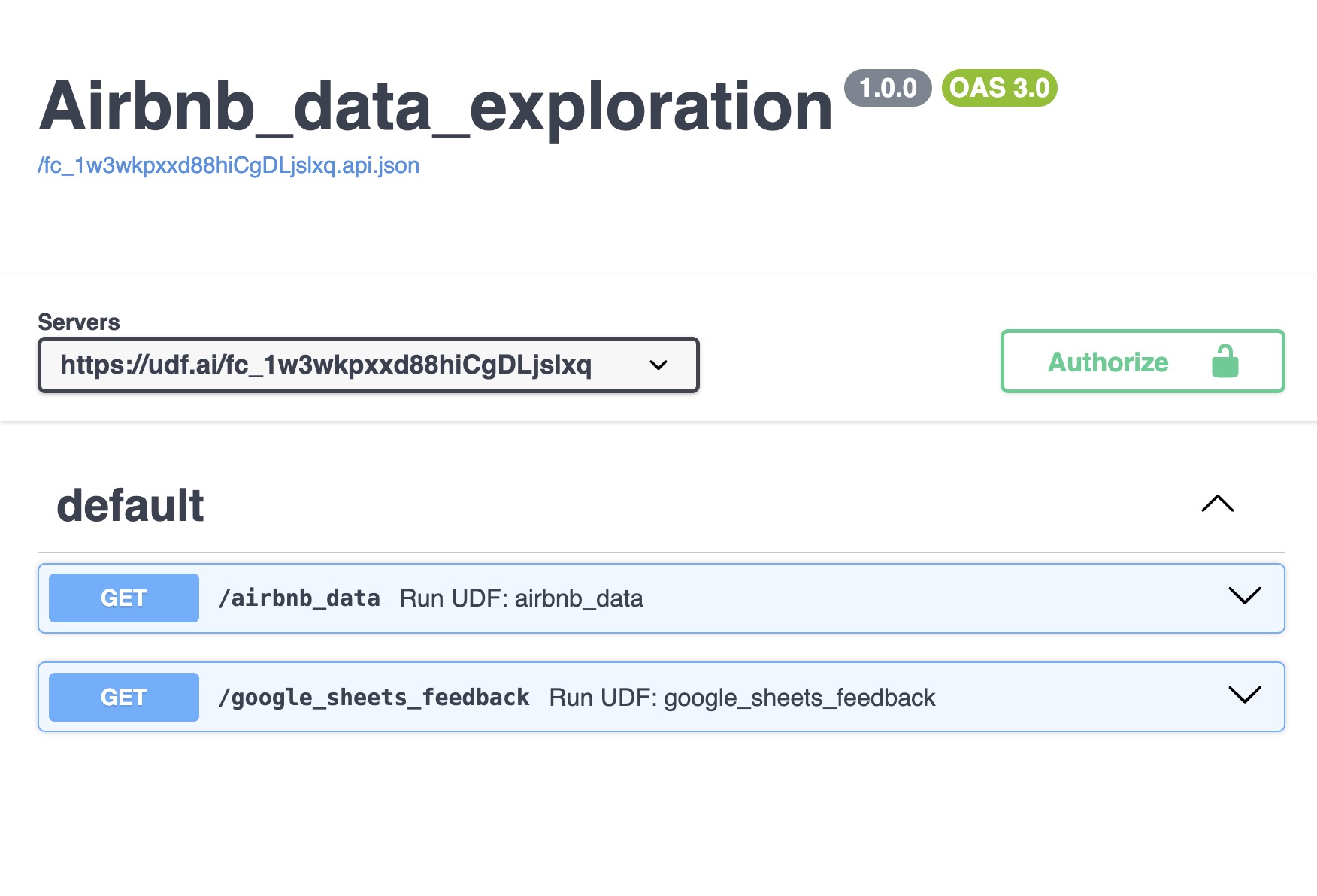
Task: Click 'Run UDF: airbnb_data' description
Action: pos(522,598)
